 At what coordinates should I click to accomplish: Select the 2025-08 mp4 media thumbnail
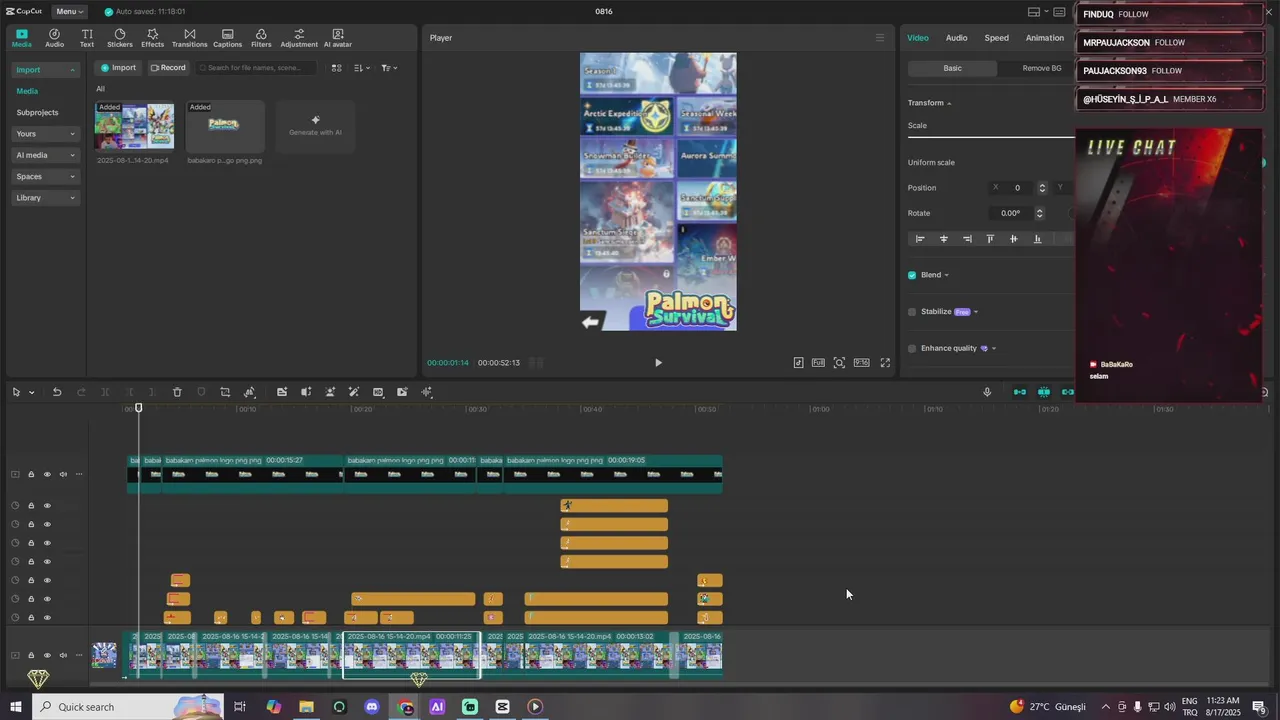point(134,126)
